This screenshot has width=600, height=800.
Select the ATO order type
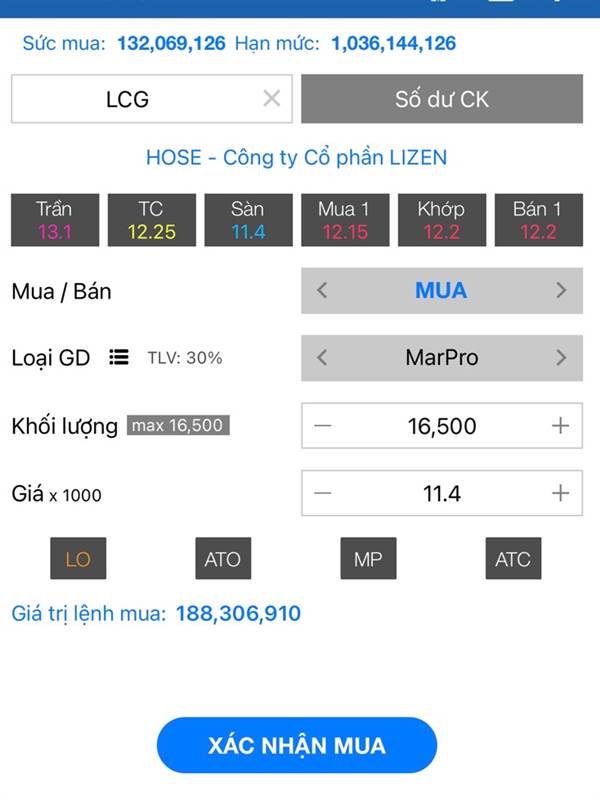[223, 558]
